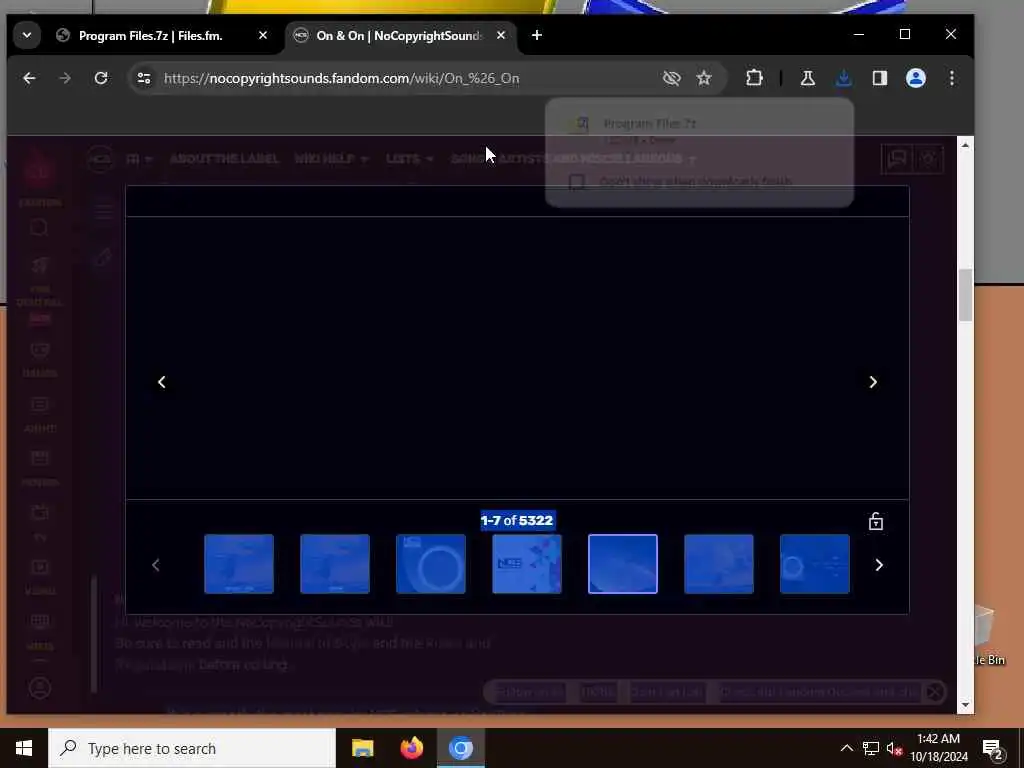Open the Chrome profile avatar
This screenshot has height=768, width=1024.
point(916,78)
